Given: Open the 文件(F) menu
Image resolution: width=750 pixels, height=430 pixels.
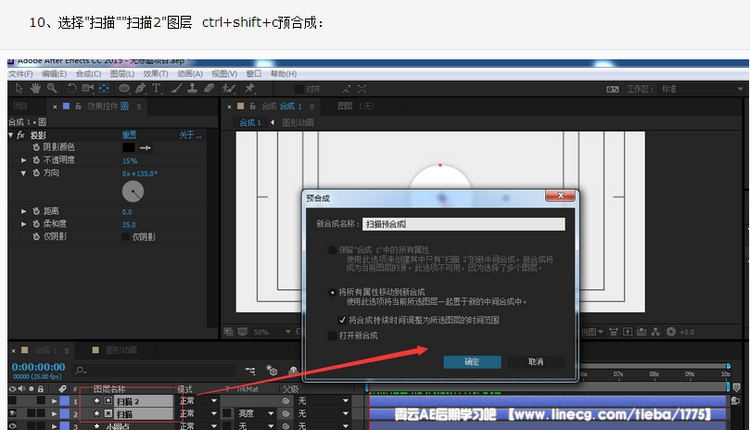Looking at the screenshot, I should point(21,74).
